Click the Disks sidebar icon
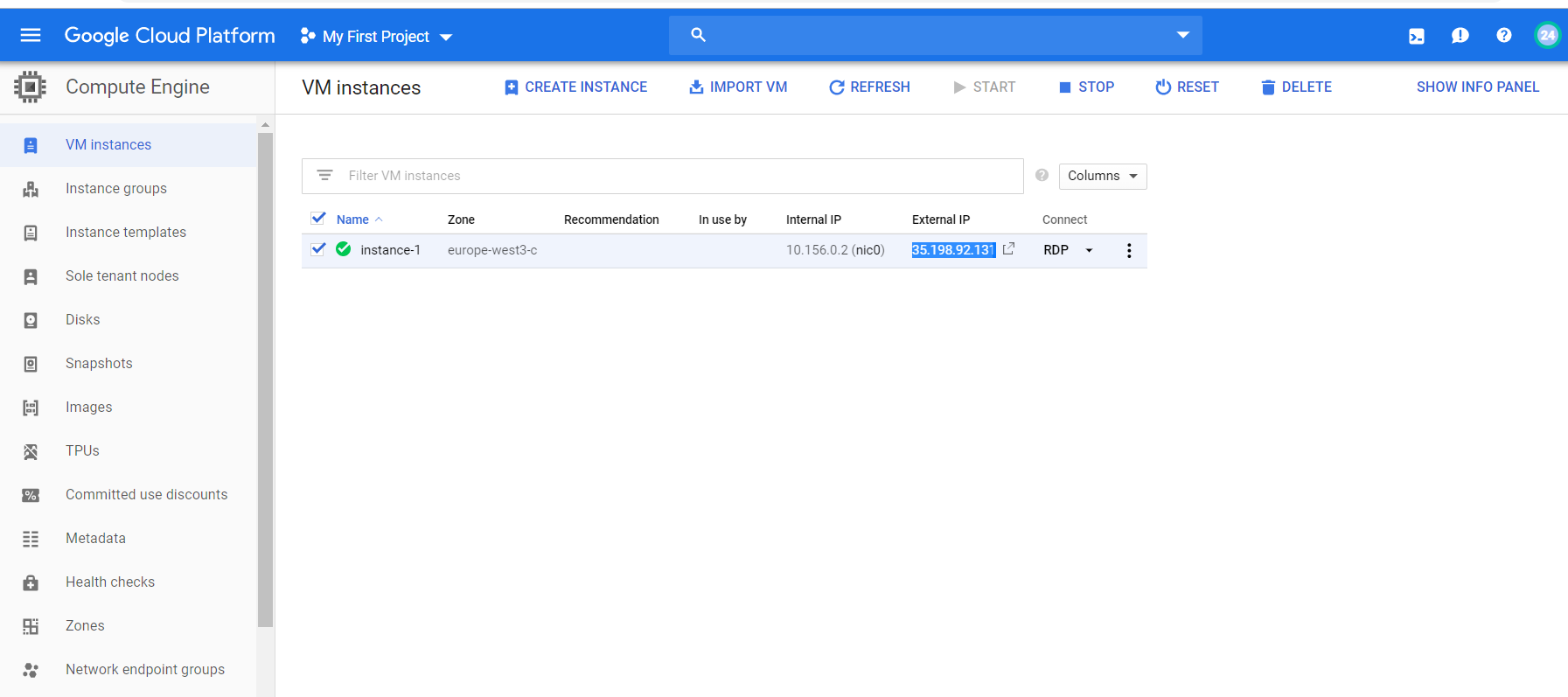The height and width of the screenshot is (697, 1568). pyautogui.click(x=31, y=320)
